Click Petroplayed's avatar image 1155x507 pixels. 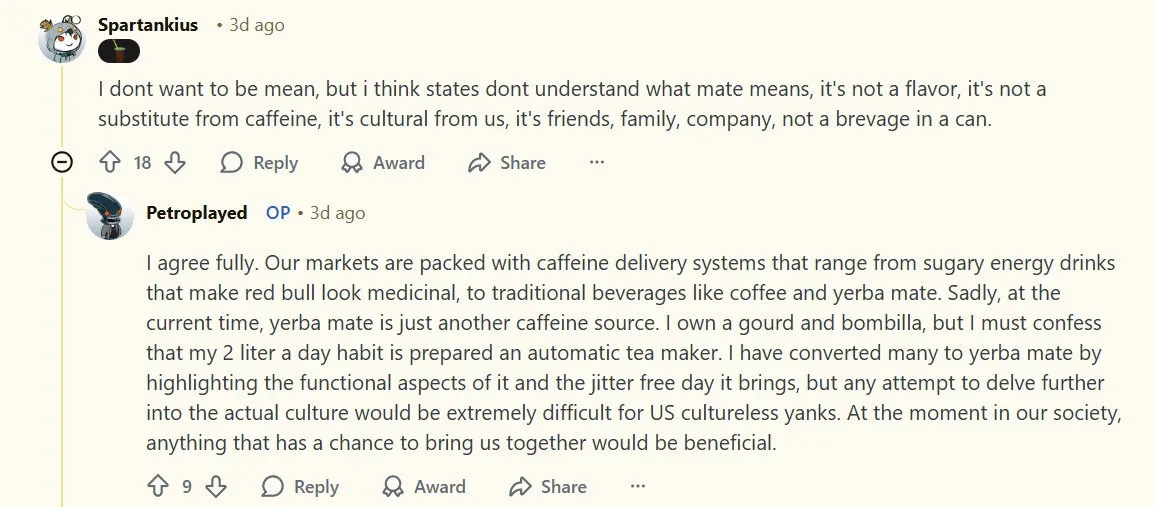[x=110, y=216]
